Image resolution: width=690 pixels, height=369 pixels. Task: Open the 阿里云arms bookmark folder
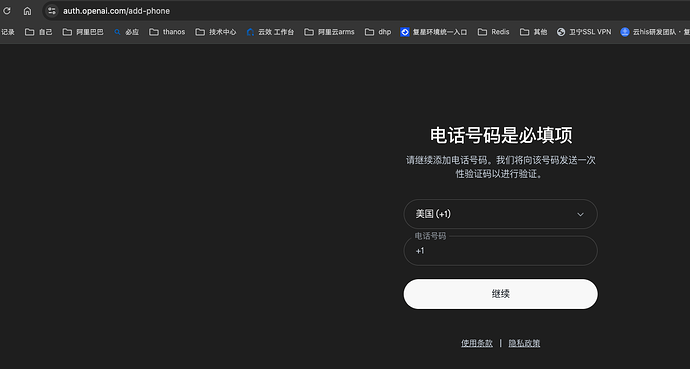(329, 32)
